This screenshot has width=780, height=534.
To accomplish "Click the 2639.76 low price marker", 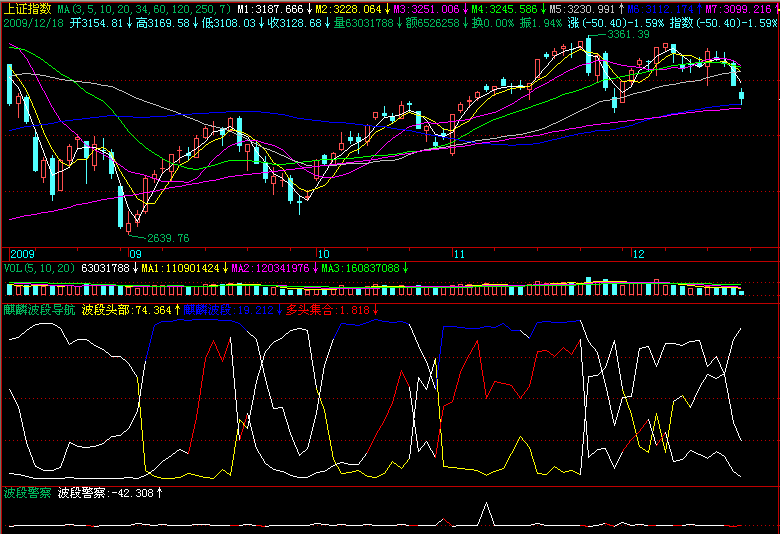I will [167, 238].
